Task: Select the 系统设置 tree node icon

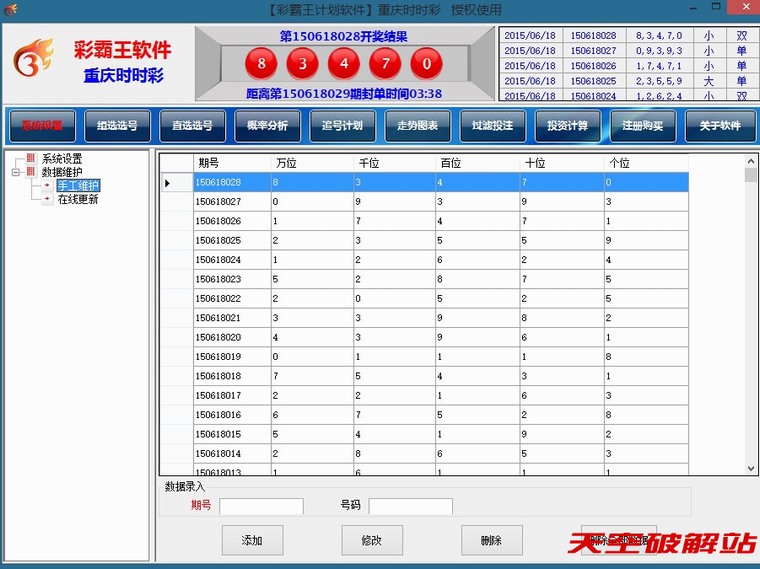Action: pyautogui.click(x=31, y=159)
